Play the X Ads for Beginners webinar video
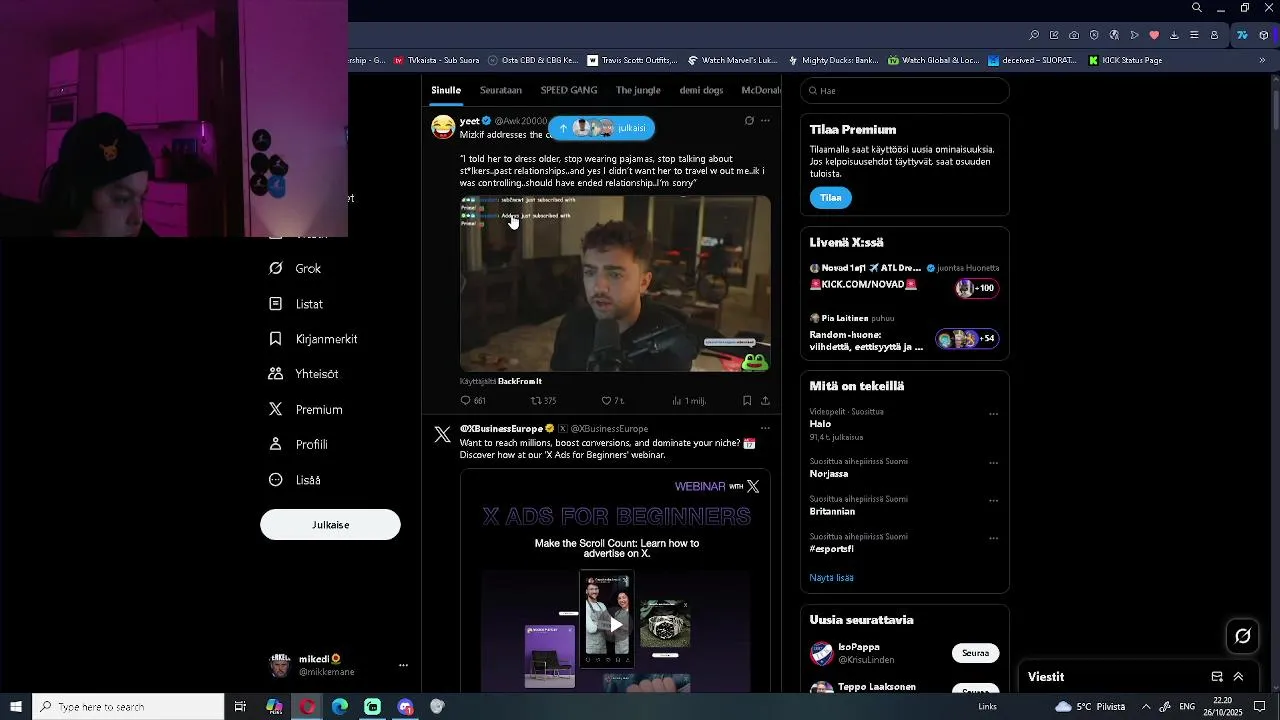The height and width of the screenshot is (720, 1280). [x=616, y=625]
